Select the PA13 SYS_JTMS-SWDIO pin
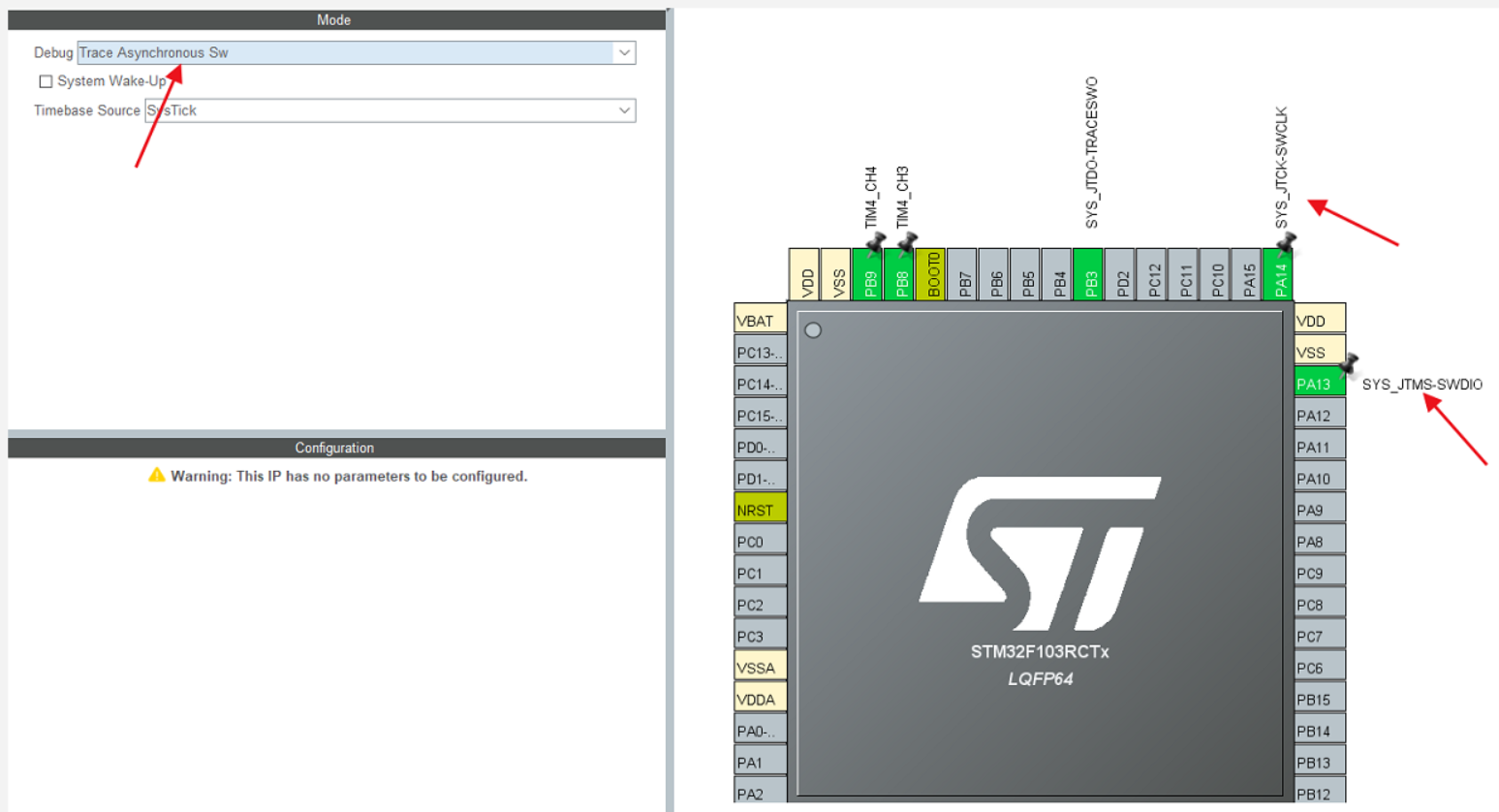This screenshot has width=1499, height=812. tap(1316, 382)
